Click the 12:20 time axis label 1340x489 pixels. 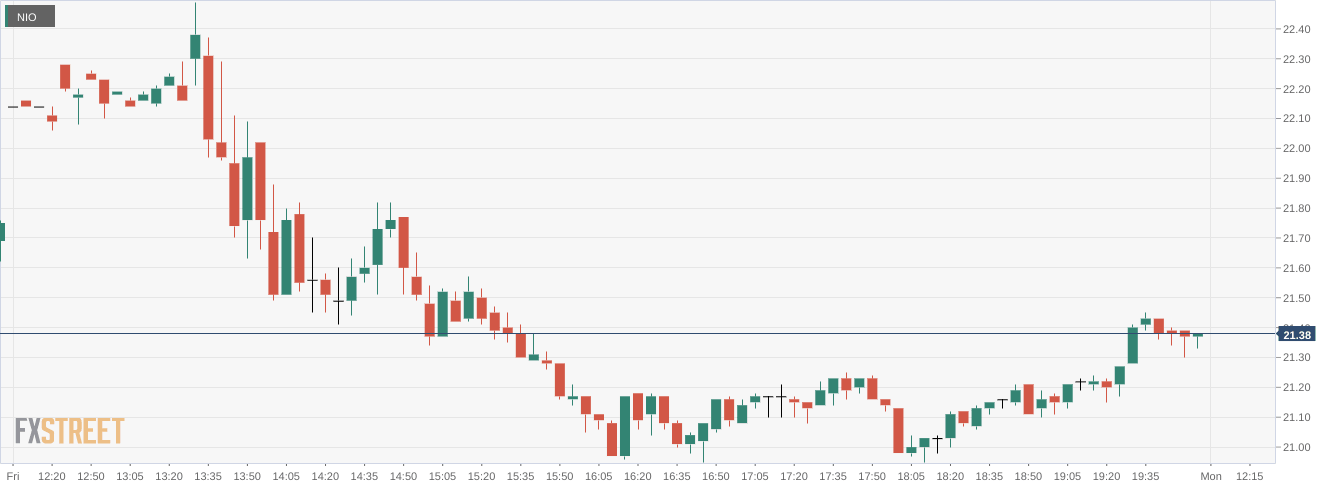[x=52, y=476]
